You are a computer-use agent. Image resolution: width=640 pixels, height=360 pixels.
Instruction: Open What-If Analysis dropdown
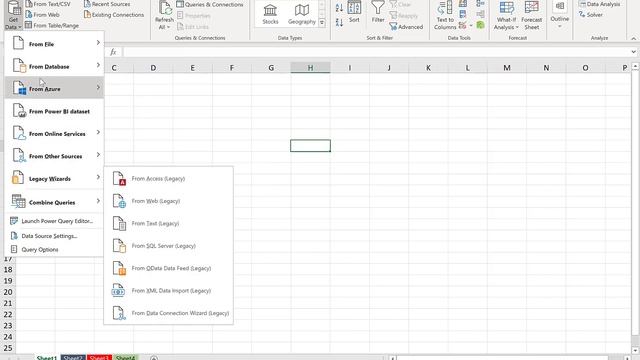click(x=506, y=16)
